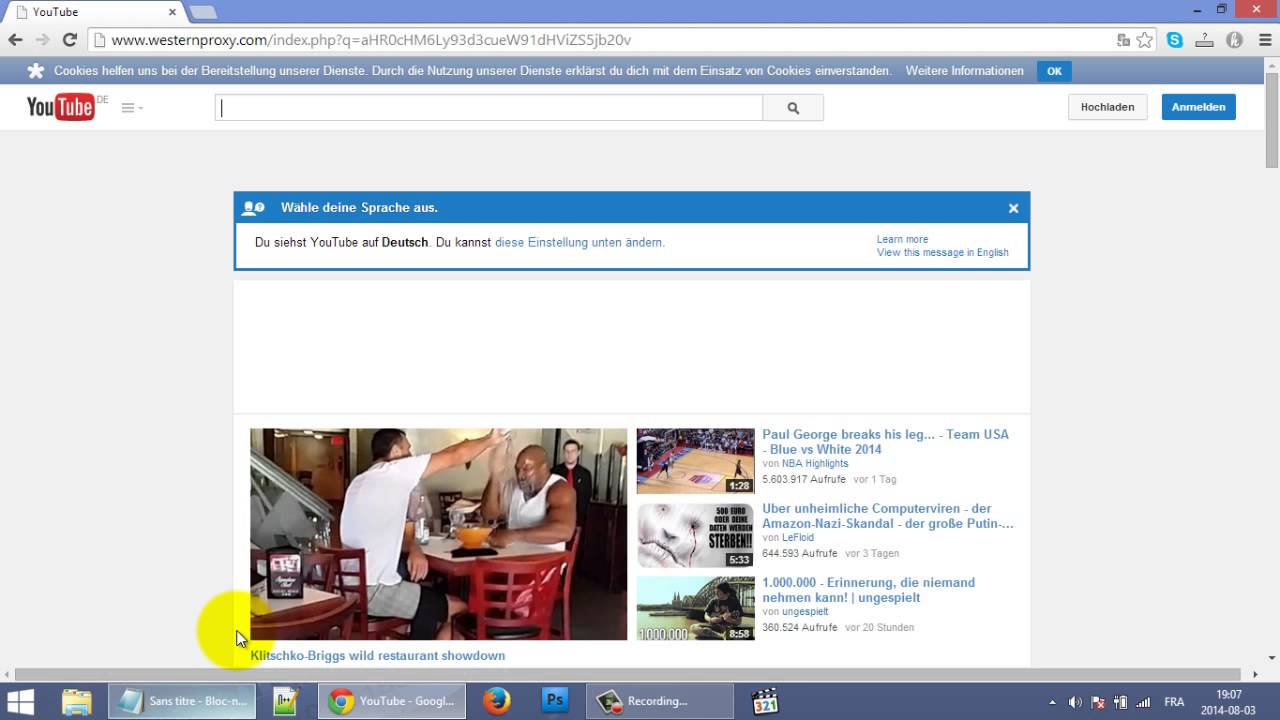
Task: Click the question-mark extension icon in toolbar
Action: tap(1205, 40)
